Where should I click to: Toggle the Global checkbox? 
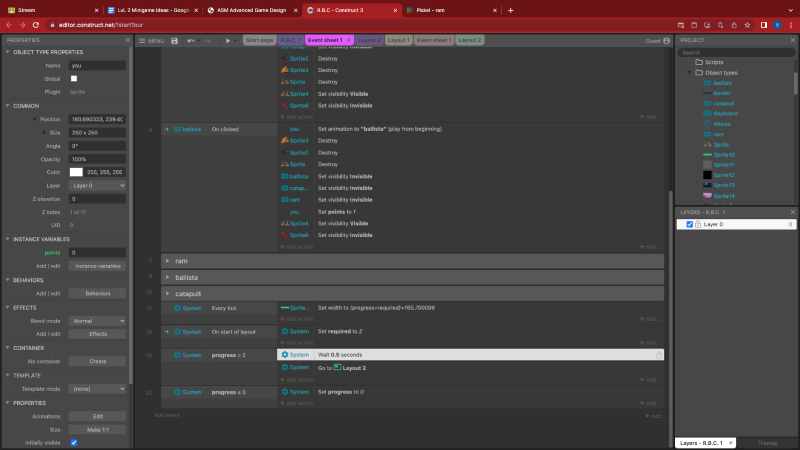(x=74, y=78)
